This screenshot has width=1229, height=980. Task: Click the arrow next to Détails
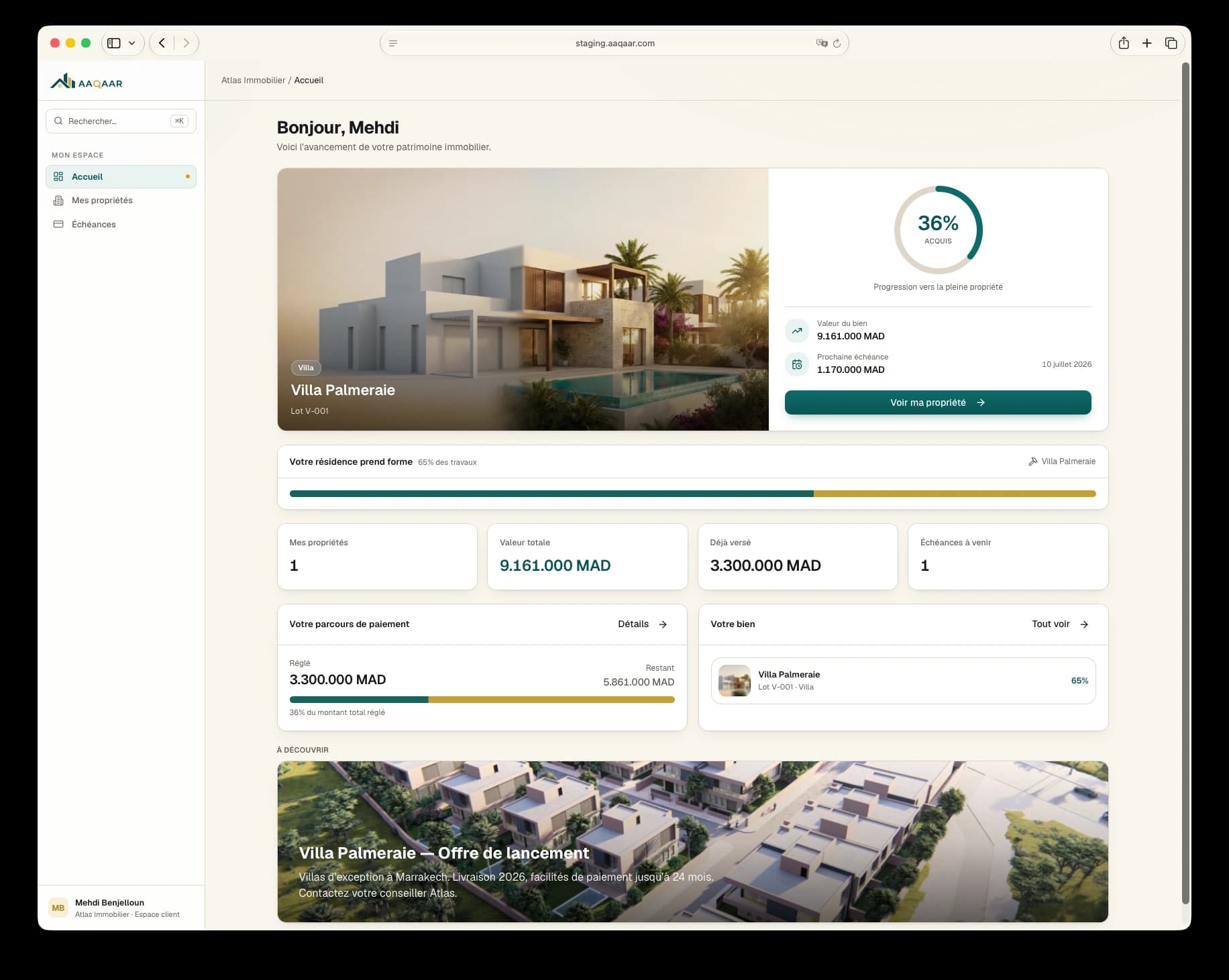coord(663,624)
